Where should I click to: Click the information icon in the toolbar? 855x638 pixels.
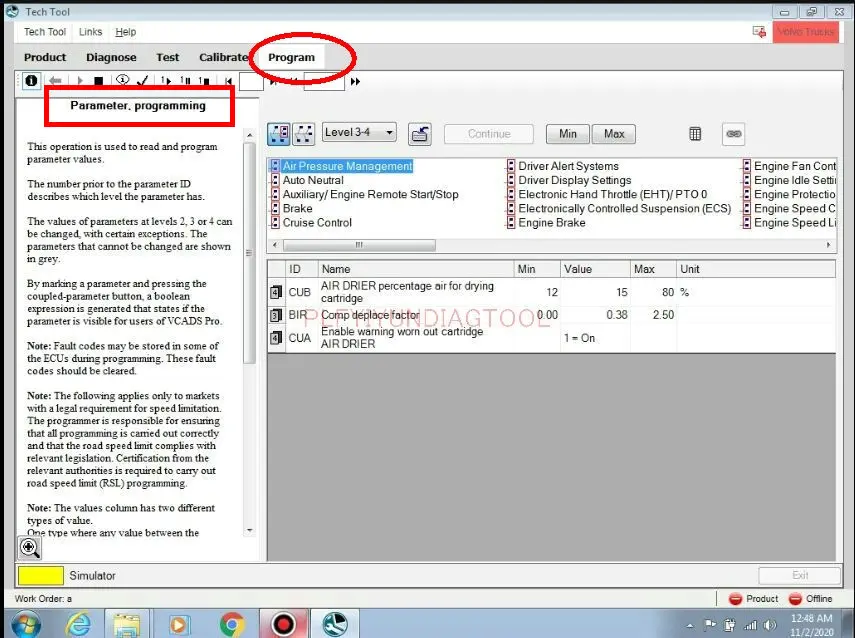tap(31, 81)
